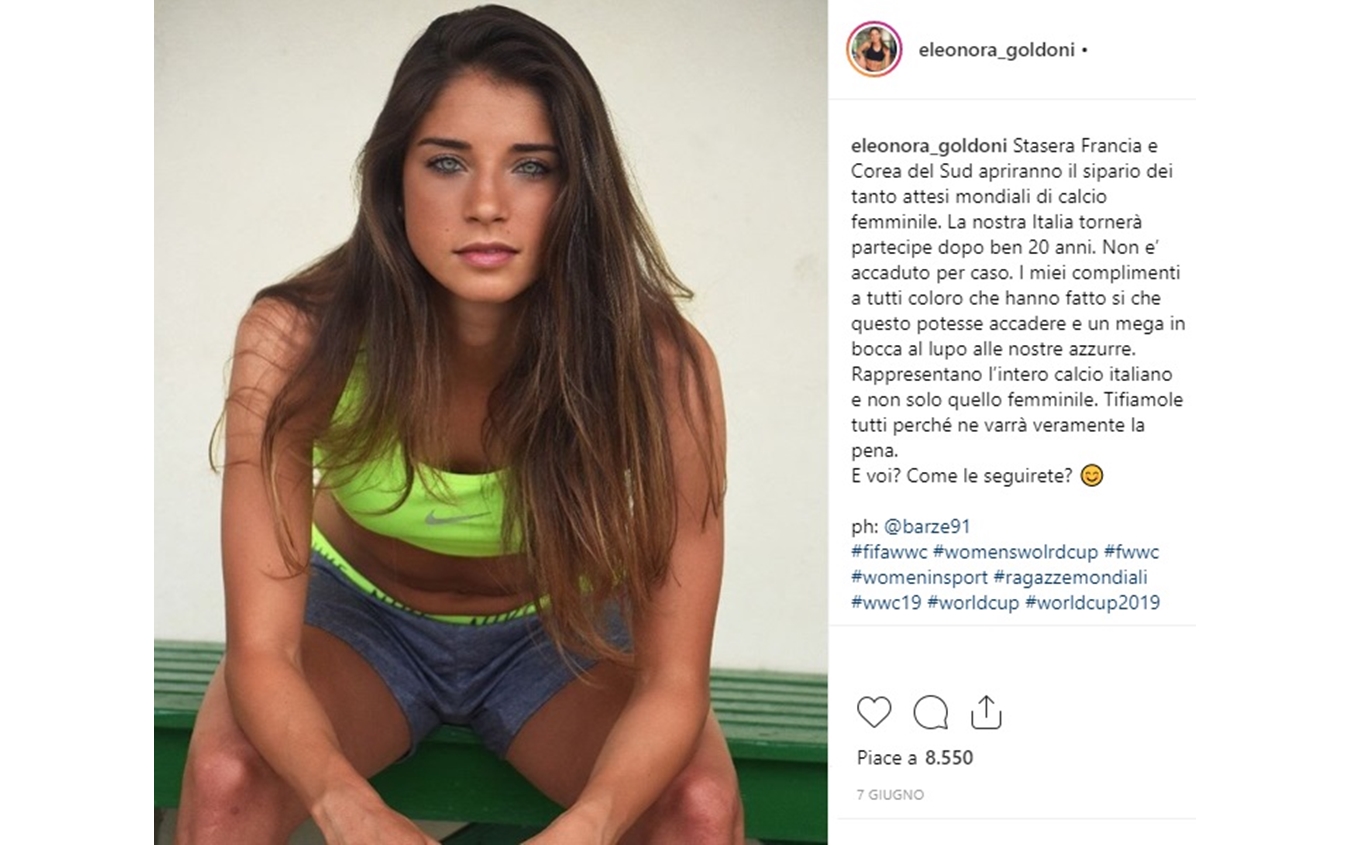Open comments via the speech bubble icon
1350x845 pixels.
pyautogui.click(x=930, y=712)
